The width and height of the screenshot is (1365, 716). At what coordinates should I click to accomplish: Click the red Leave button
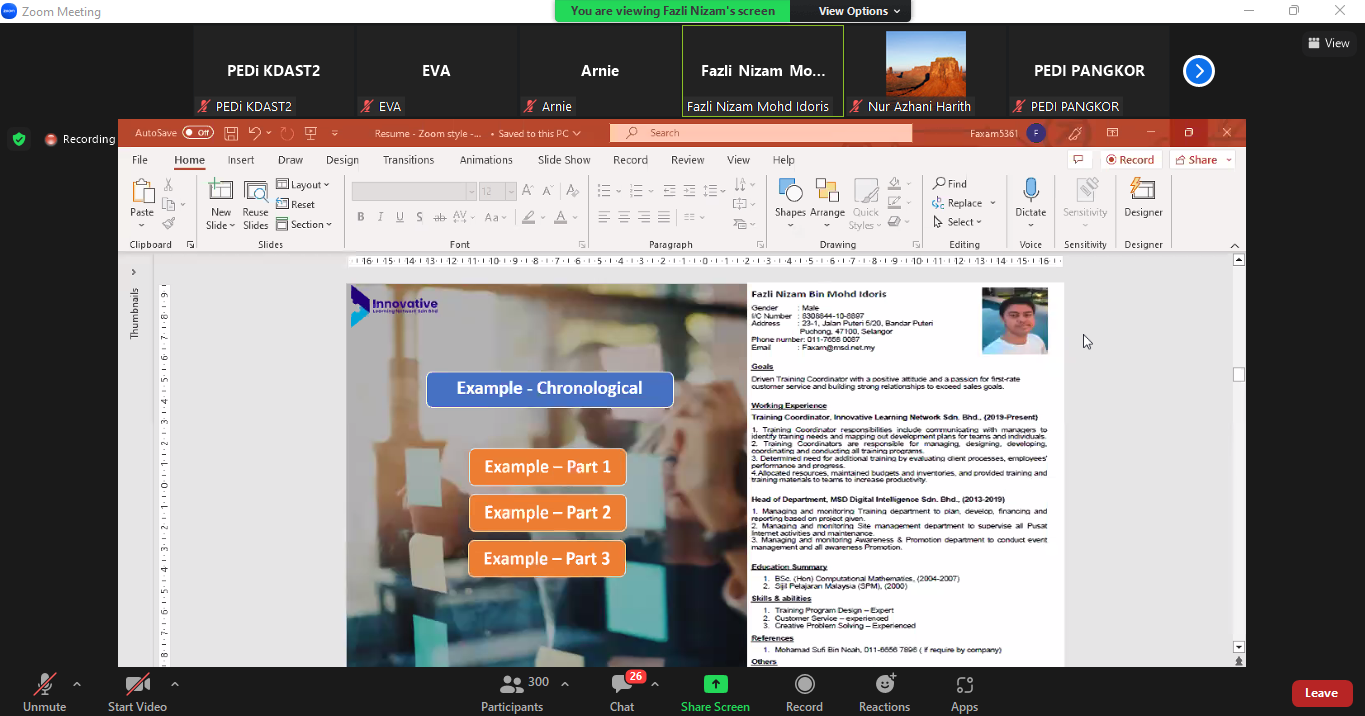point(1321,693)
